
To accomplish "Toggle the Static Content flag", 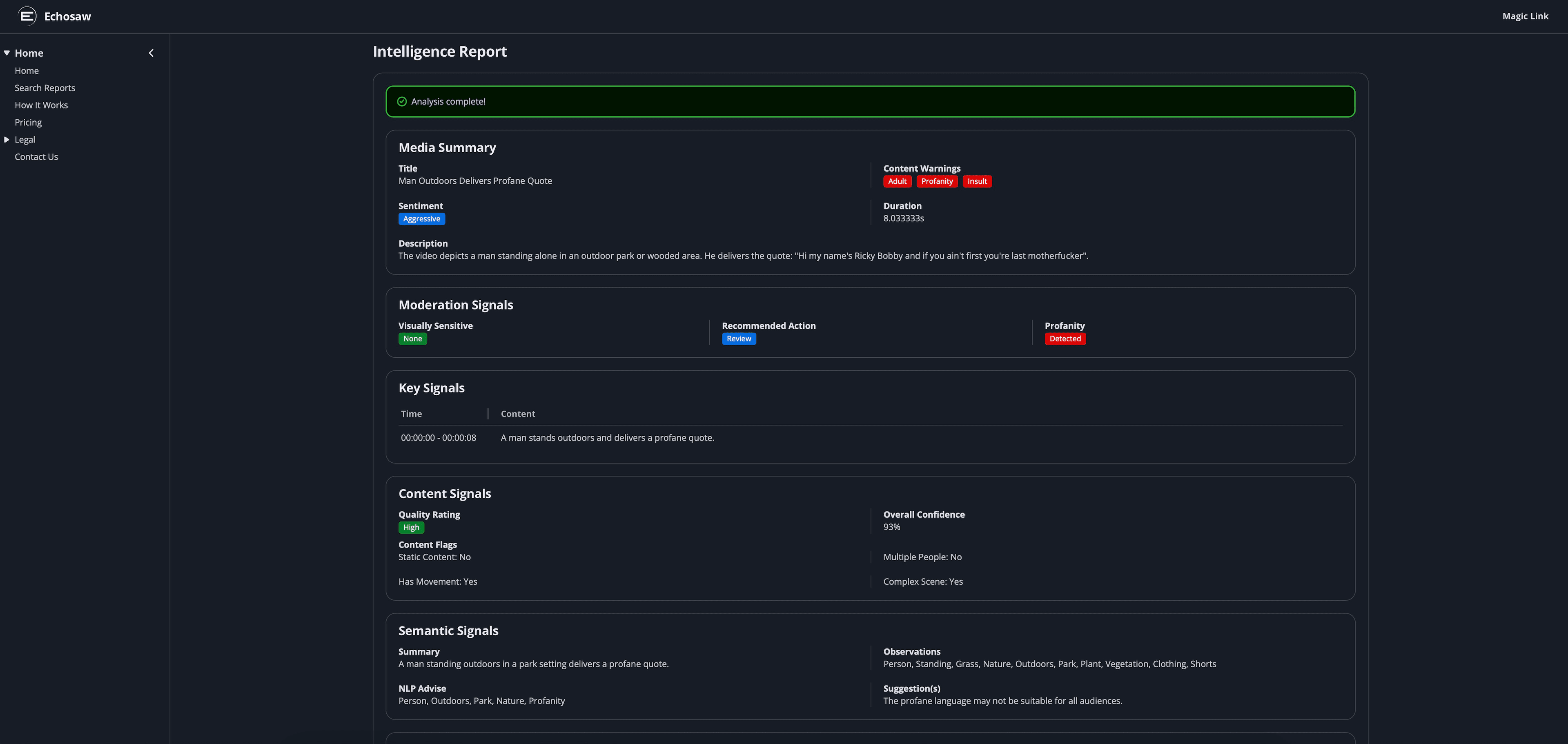I will click(434, 557).
